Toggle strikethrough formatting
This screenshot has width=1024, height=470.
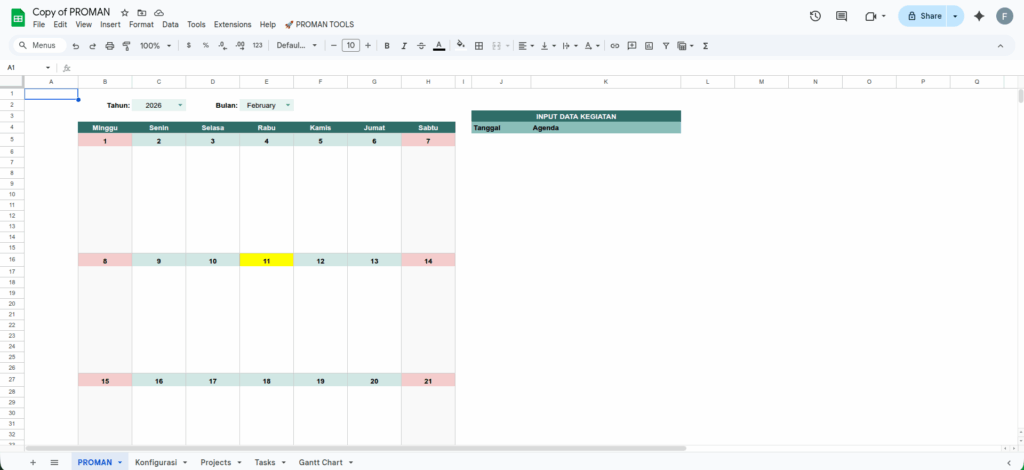[x=421, y=46]
